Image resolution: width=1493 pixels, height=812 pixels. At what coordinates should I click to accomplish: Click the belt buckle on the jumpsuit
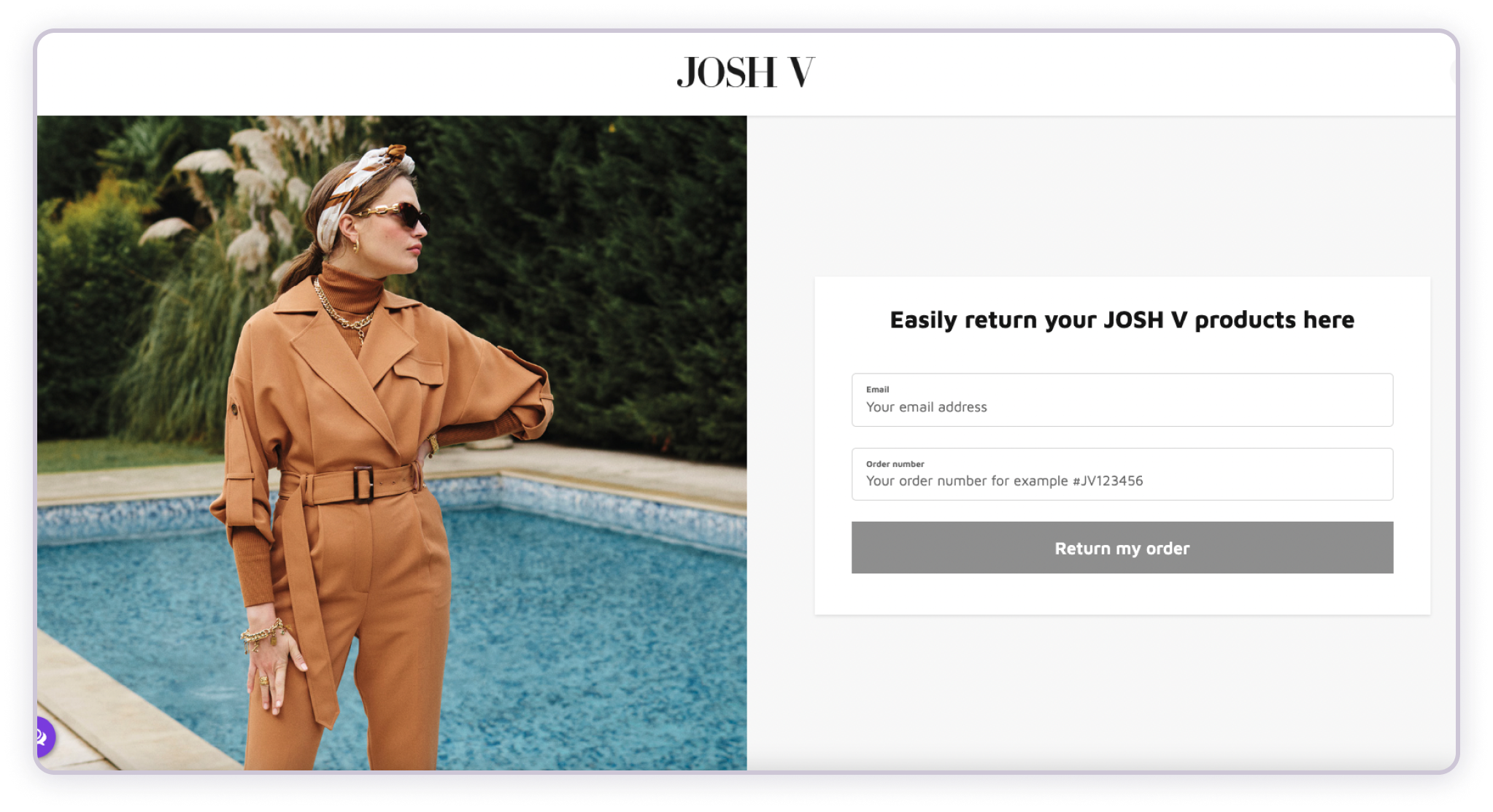[x=364, y=484]
